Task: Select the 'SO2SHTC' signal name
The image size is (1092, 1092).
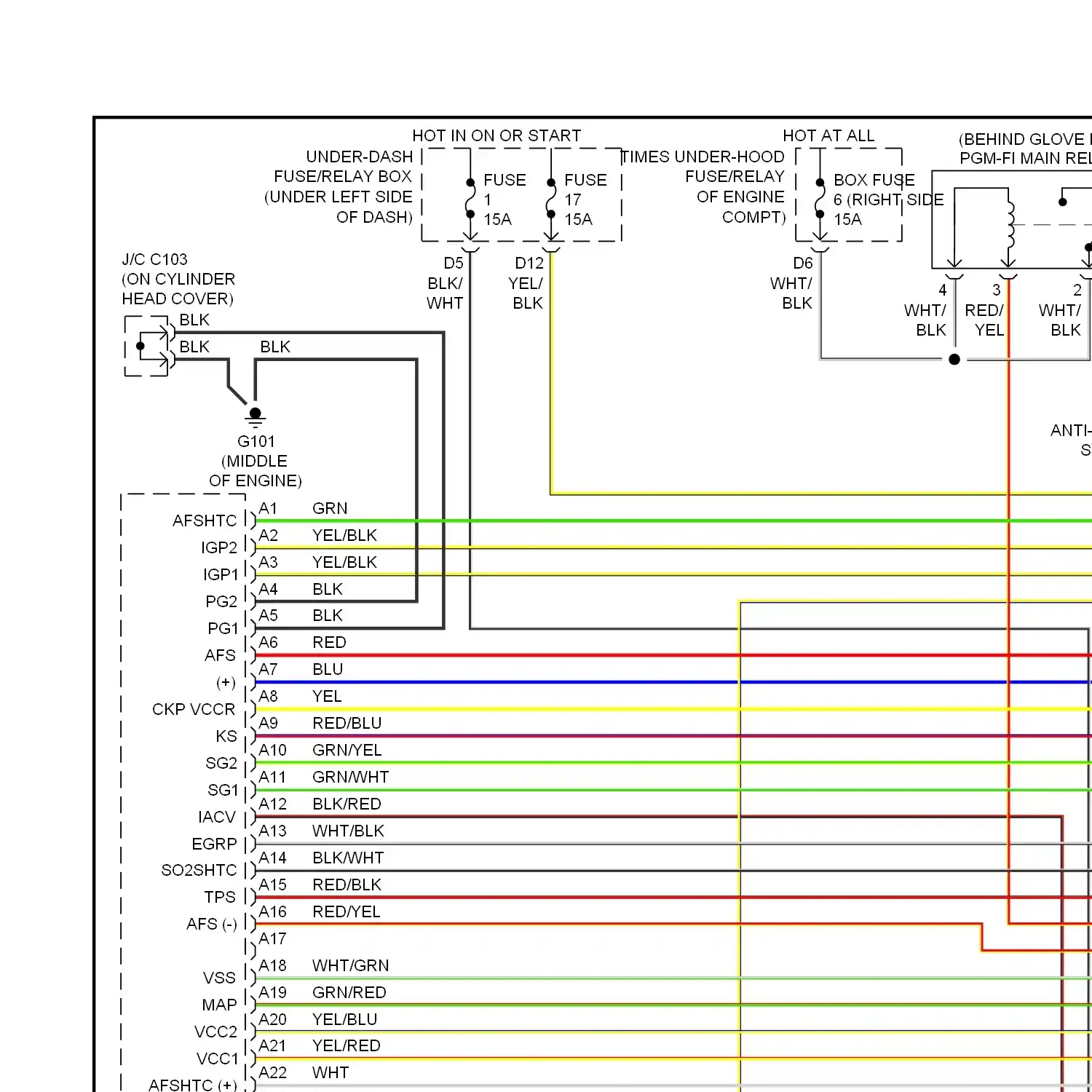Action: [x=199, y=870]
